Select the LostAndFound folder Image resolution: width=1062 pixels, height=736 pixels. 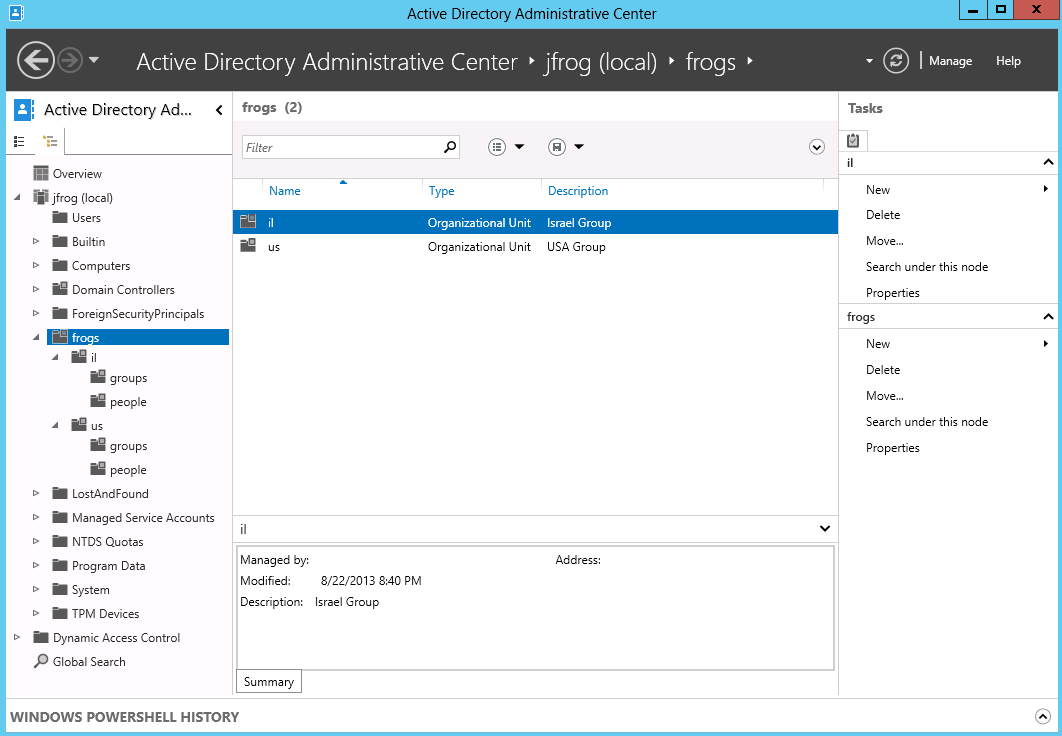pos(110,494)
